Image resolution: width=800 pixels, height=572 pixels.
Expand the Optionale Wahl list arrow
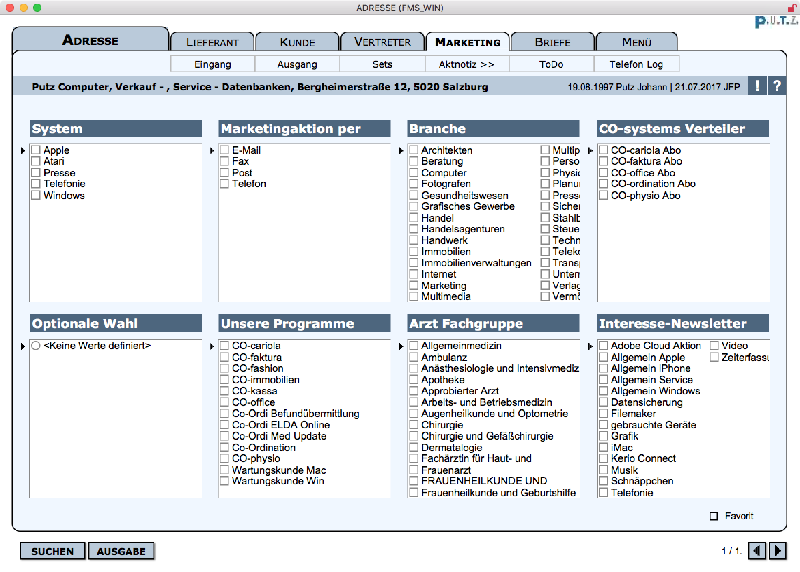(x=23, y=346)
